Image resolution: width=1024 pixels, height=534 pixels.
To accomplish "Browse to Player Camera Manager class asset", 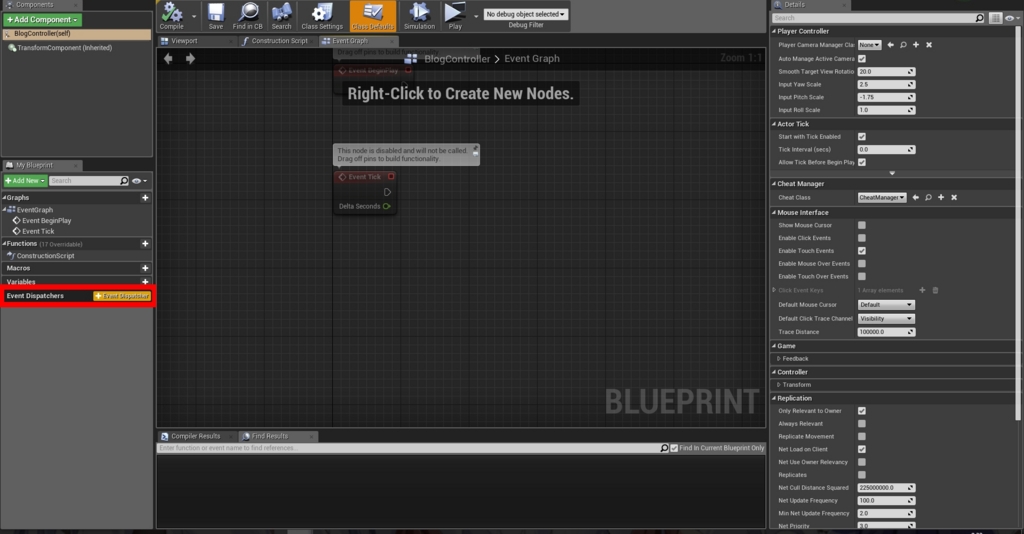I will [903, 45].
